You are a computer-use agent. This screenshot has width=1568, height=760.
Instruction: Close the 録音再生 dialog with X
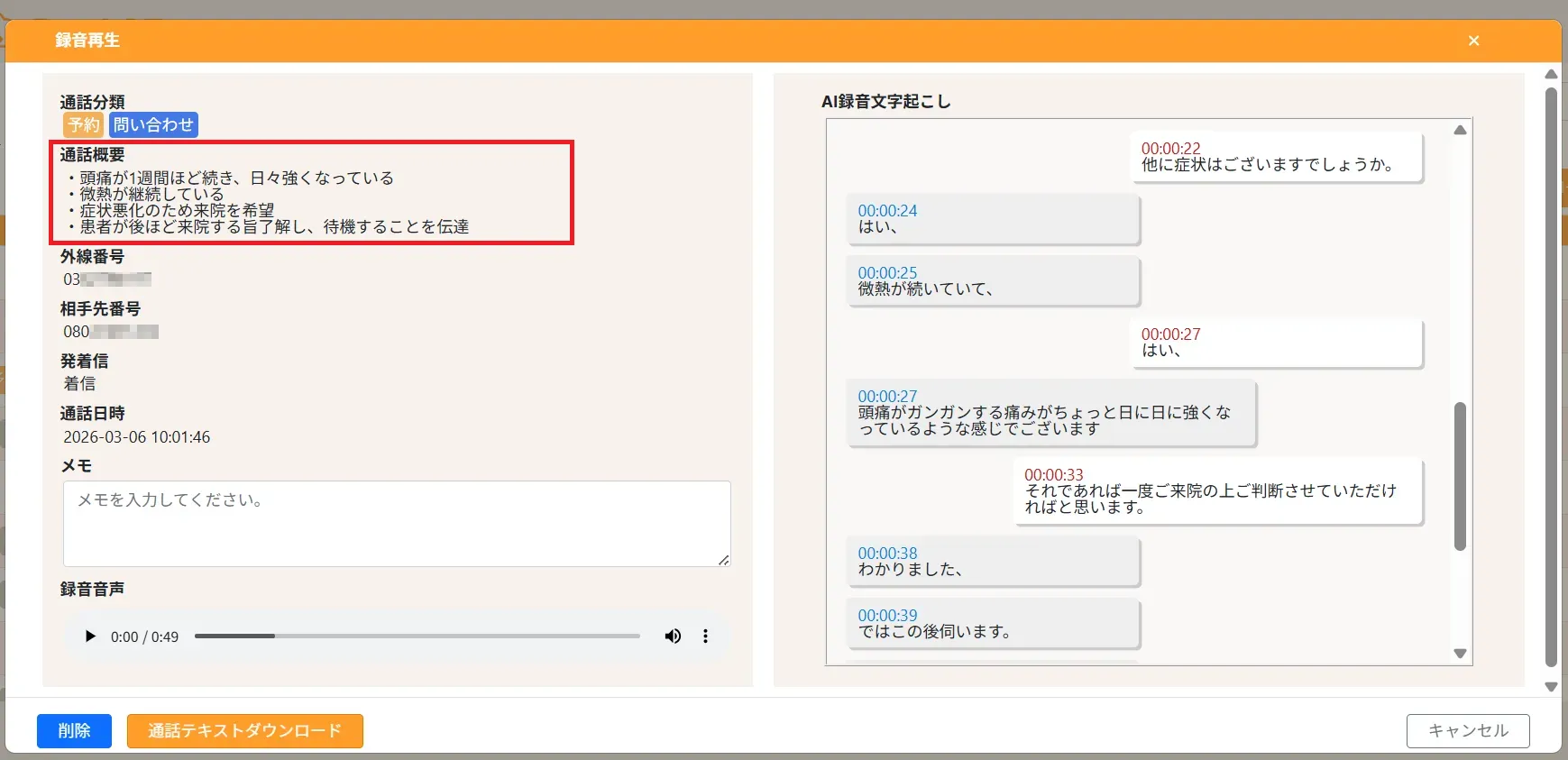pos(1473,41)
